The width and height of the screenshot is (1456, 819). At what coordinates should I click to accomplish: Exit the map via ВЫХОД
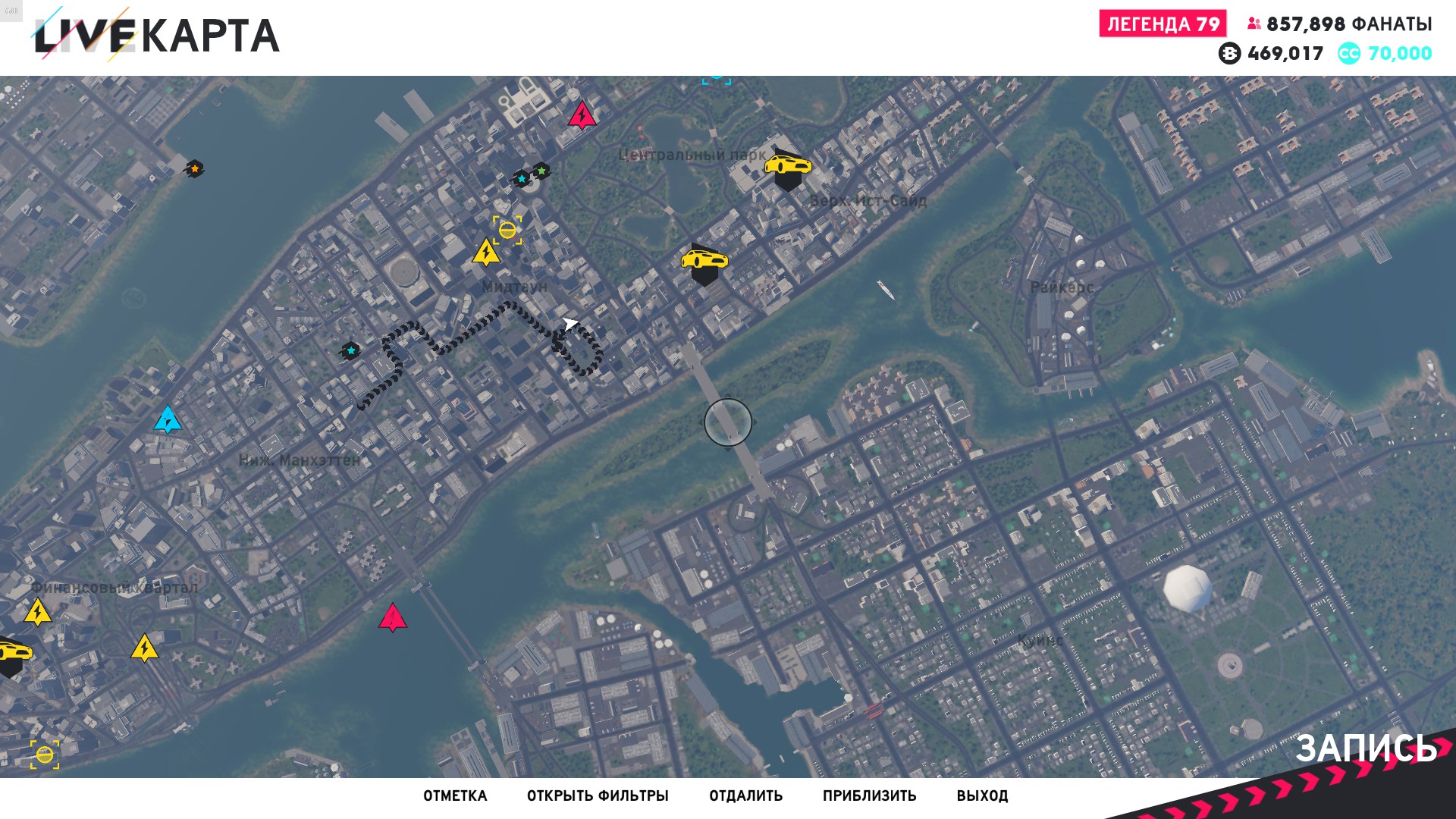(x=982, y=796)
